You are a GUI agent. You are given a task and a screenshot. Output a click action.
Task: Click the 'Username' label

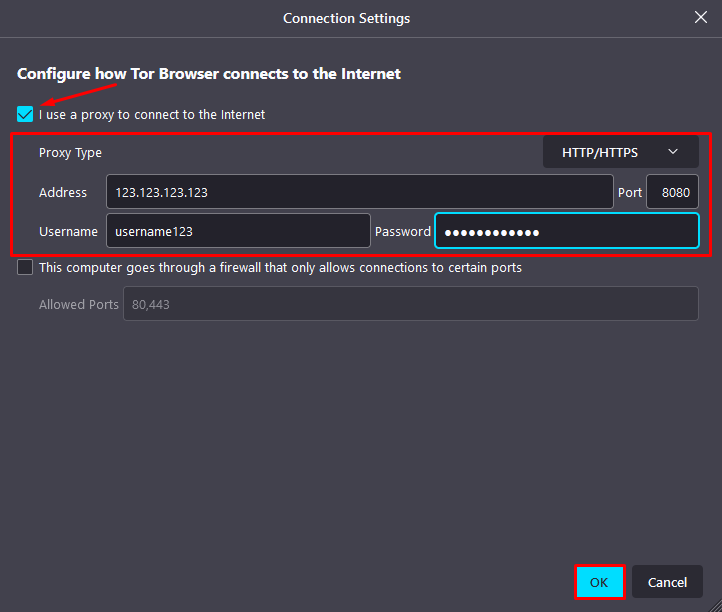click(68, 231)
